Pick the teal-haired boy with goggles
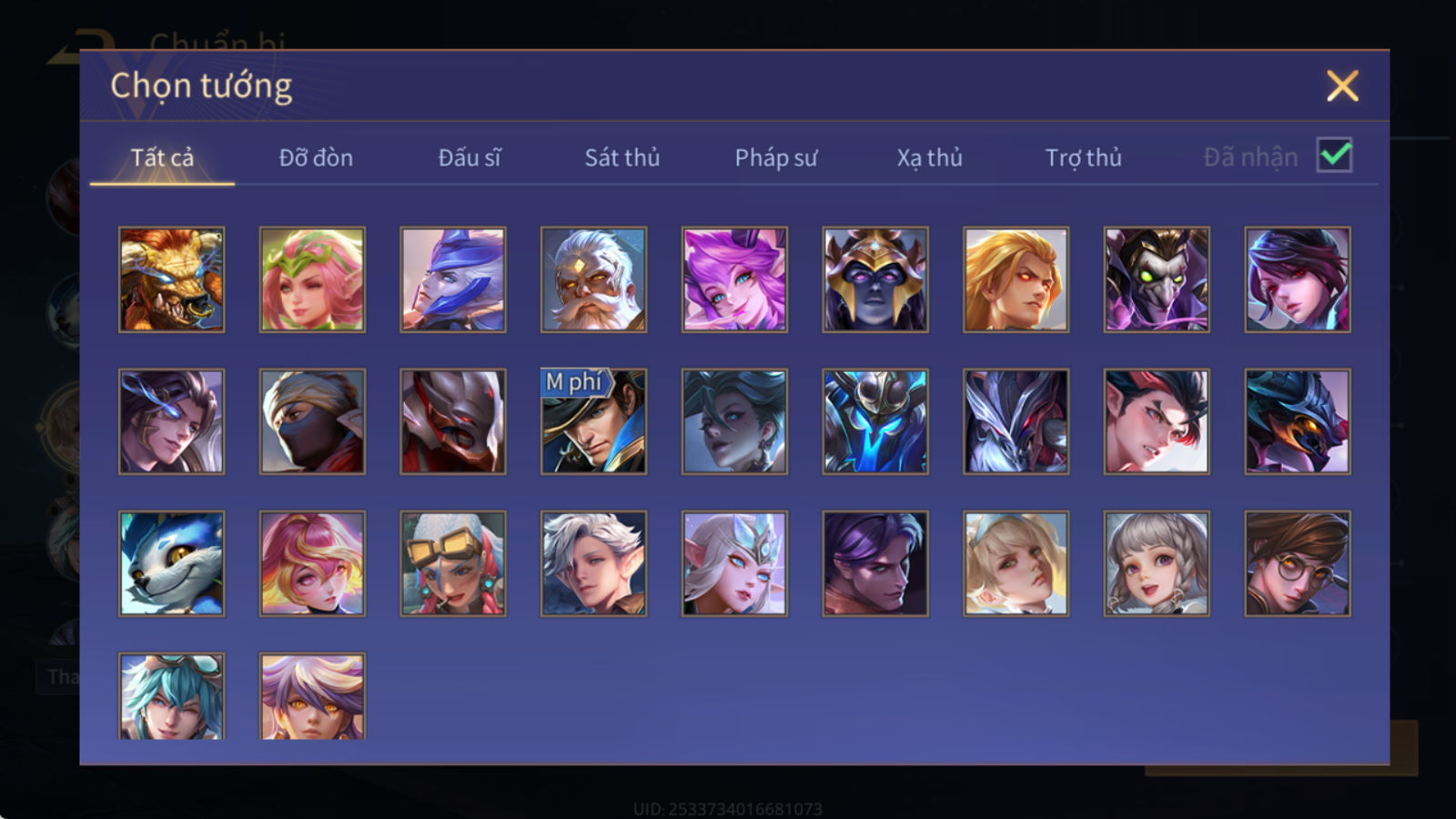The image size is (1456, 819). pos(171,695)
